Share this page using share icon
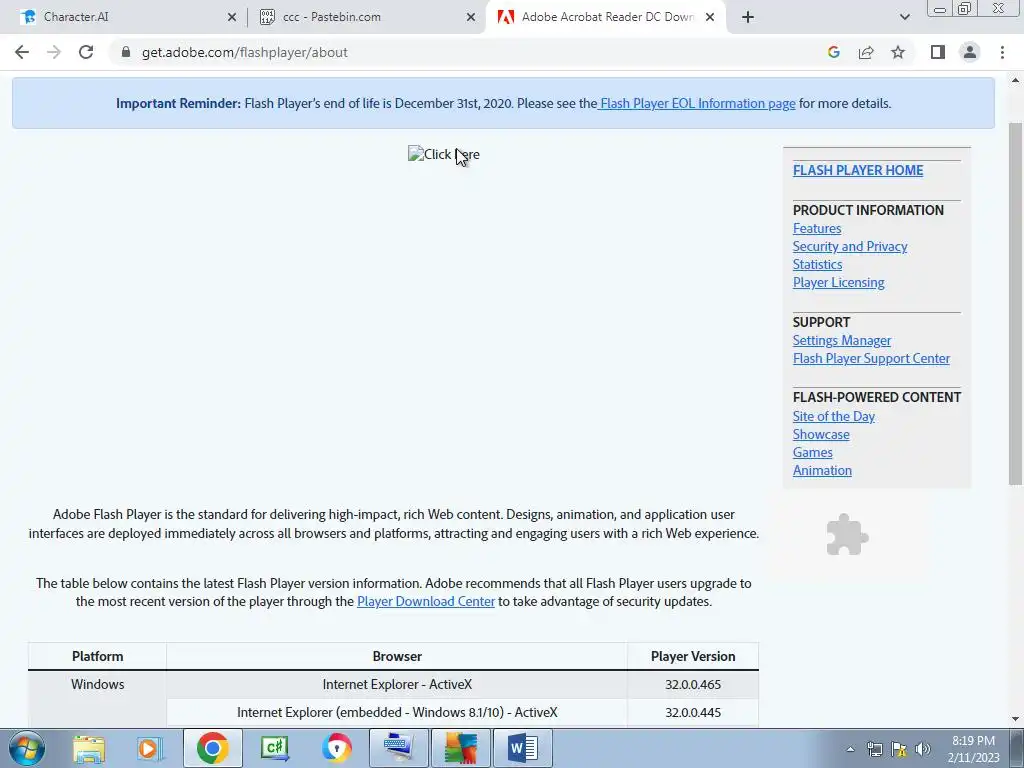 866,52
